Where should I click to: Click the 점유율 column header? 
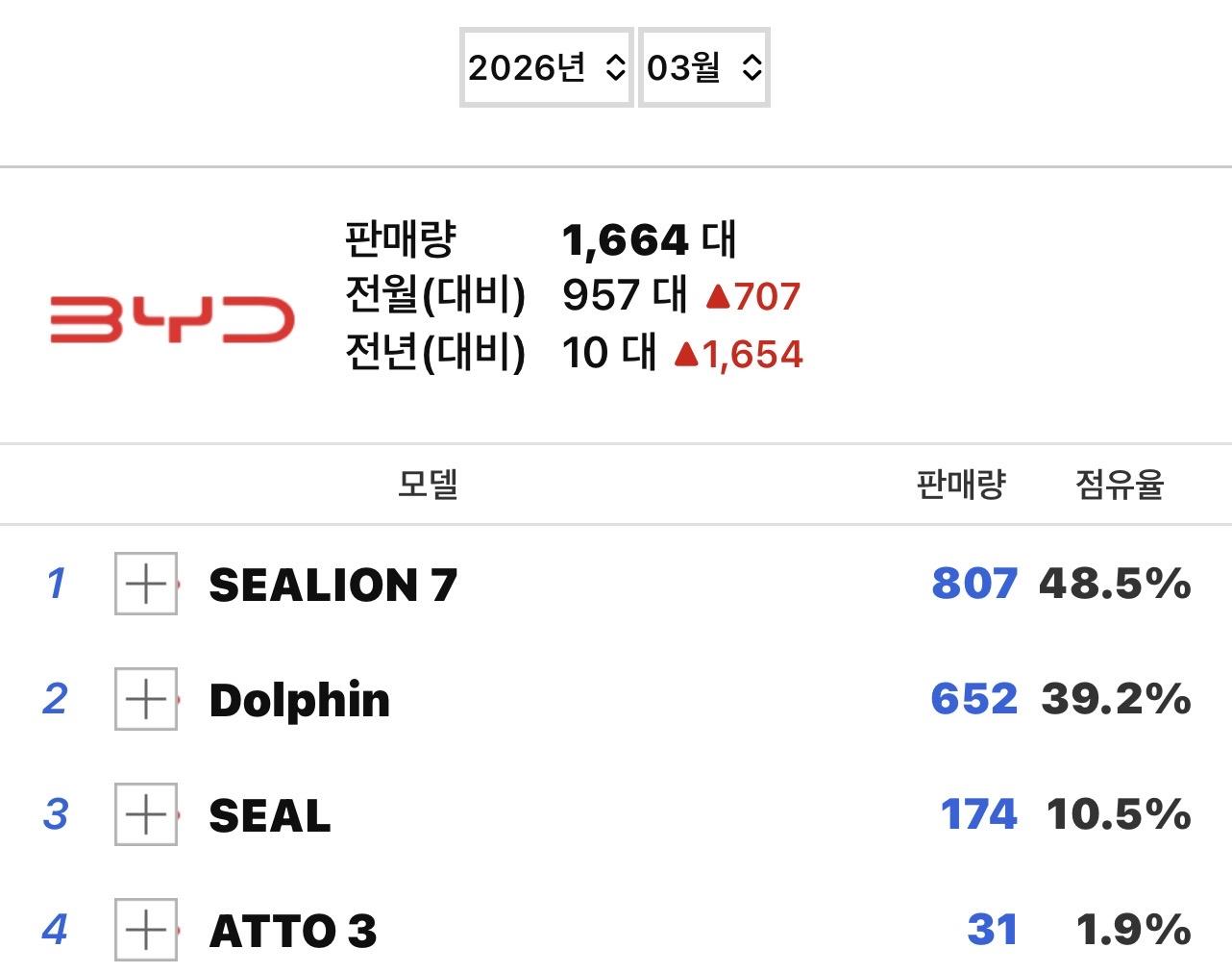(1119, 484)
